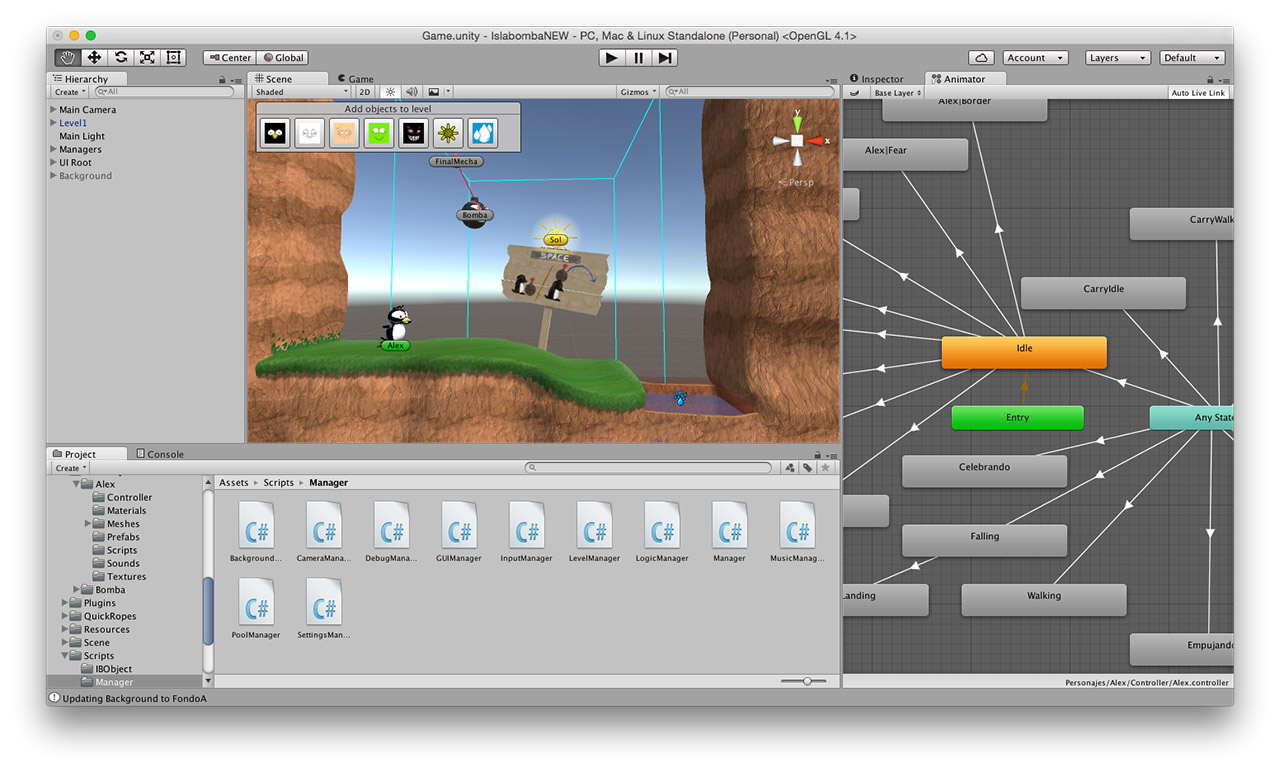Click Search by Type icon in Project

[790, 468]
